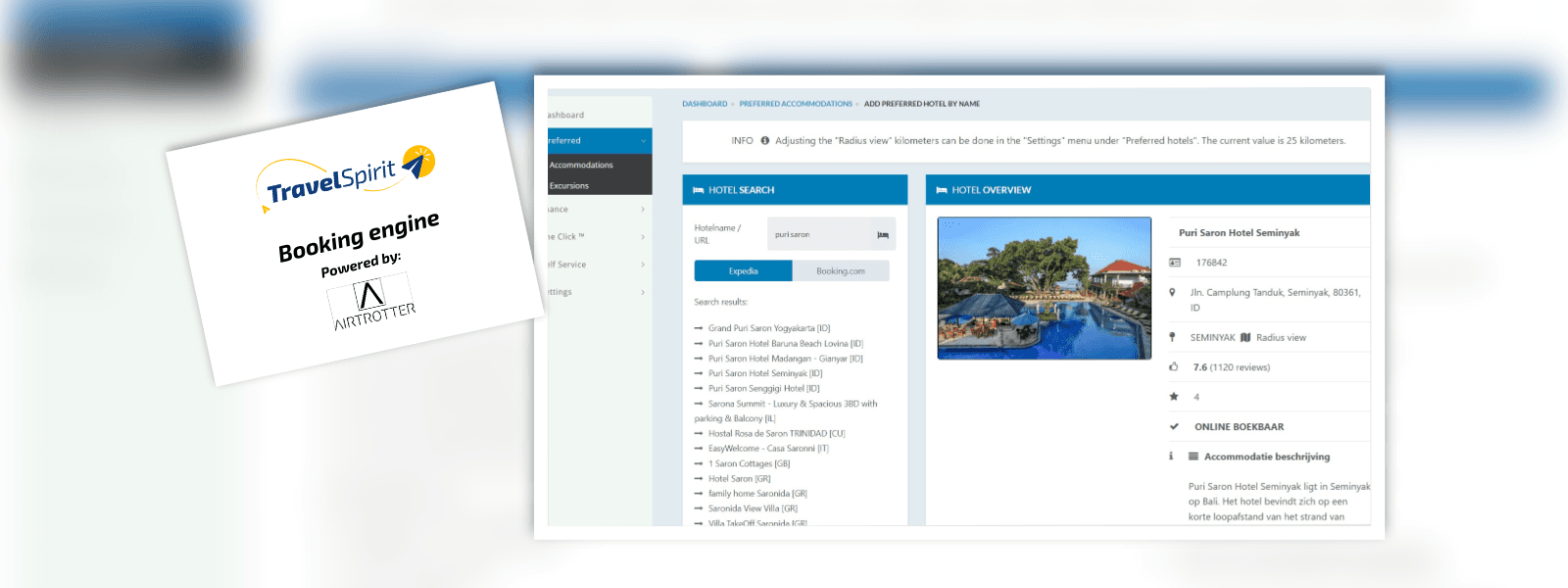Click the SEMINYAK location label

(1213, 337)
